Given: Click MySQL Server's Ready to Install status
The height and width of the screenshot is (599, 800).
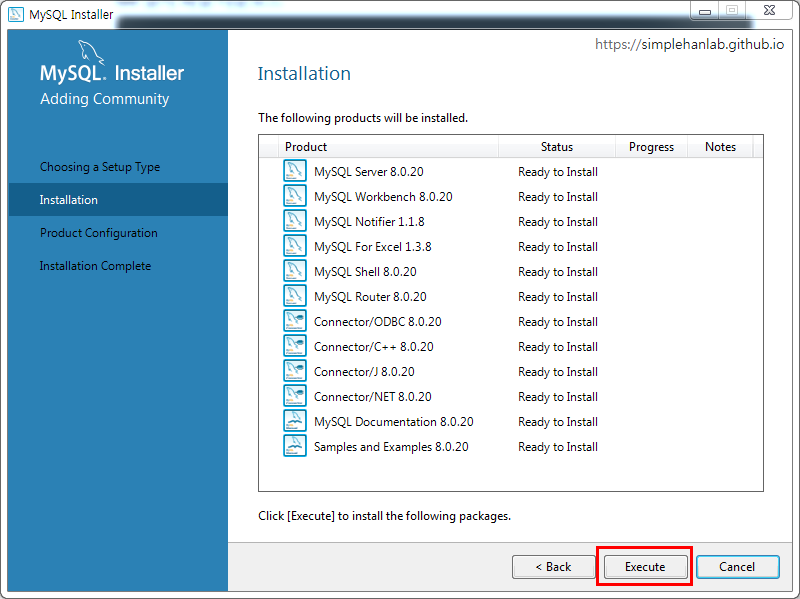Looking at the screenshot, I should click(x=558, y=172).
